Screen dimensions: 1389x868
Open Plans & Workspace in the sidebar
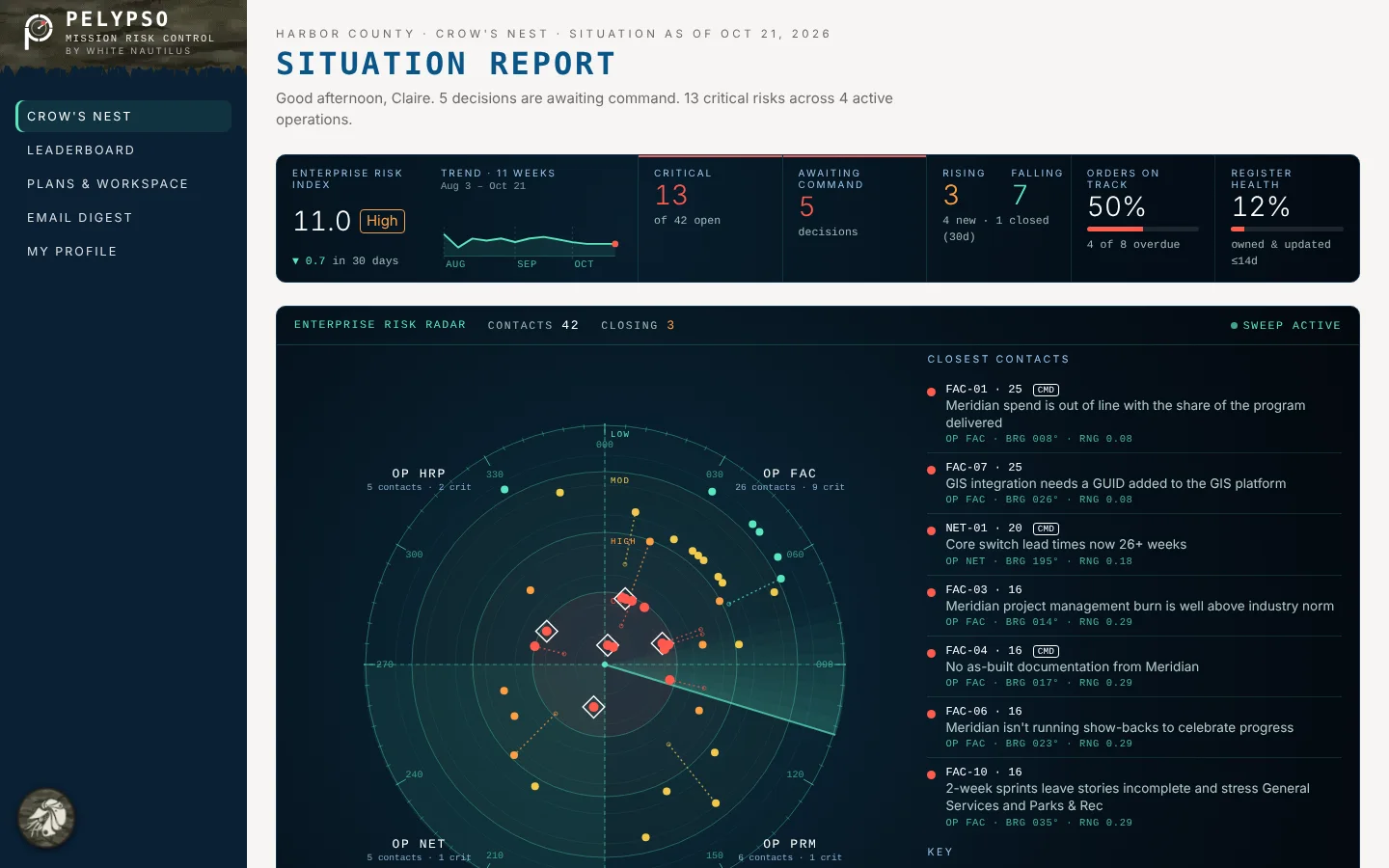tap(123, 184)
